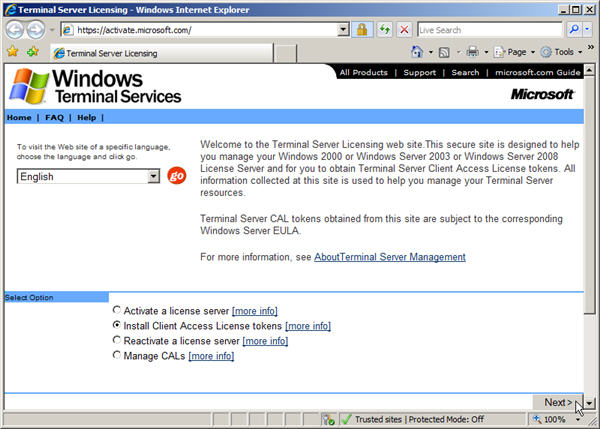Open more info for Activate license server
The width and height of the screenshot is (600, 429).
[x=255, y=311]
